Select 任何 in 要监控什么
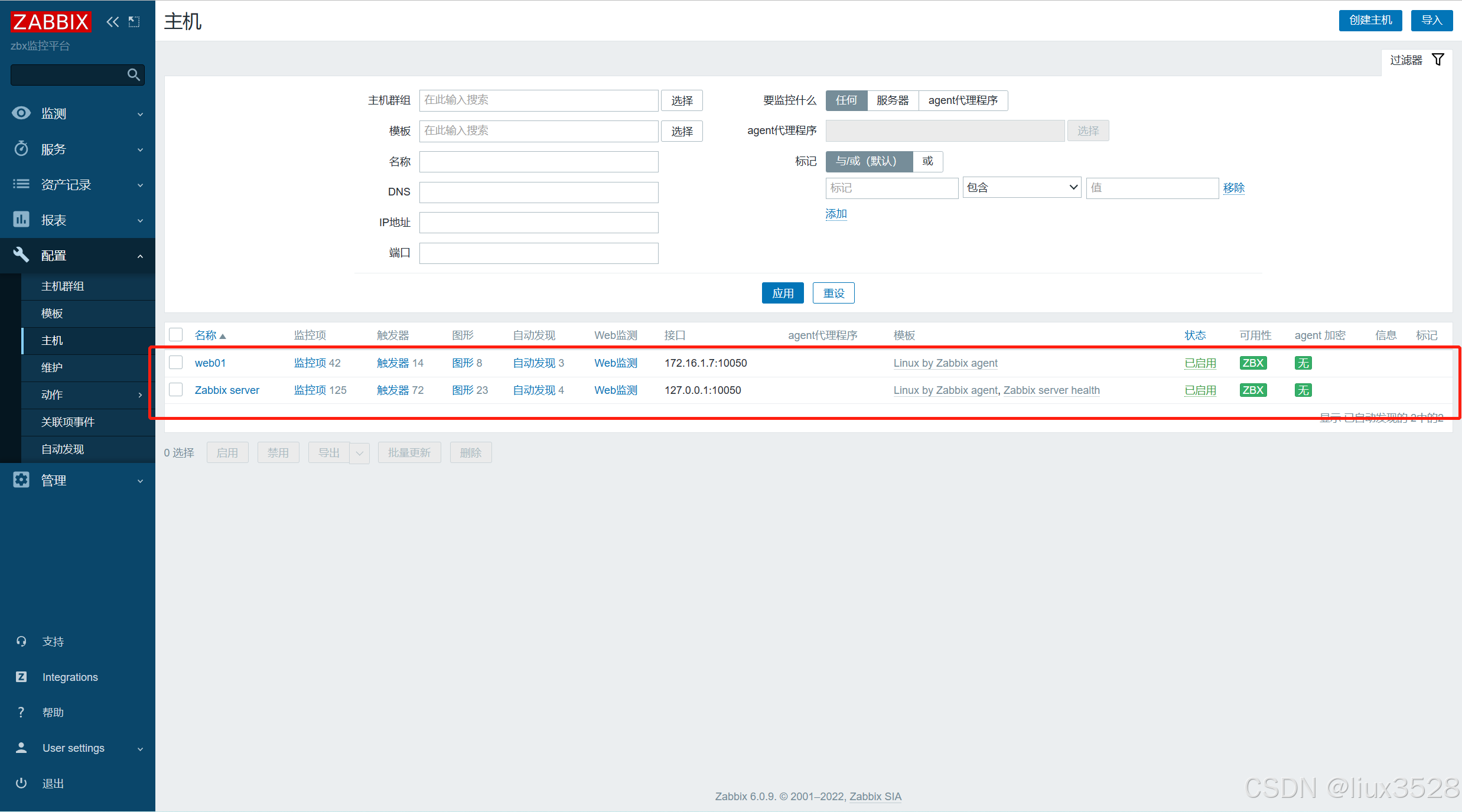The image size is (1462, 812). click(846, 100)
